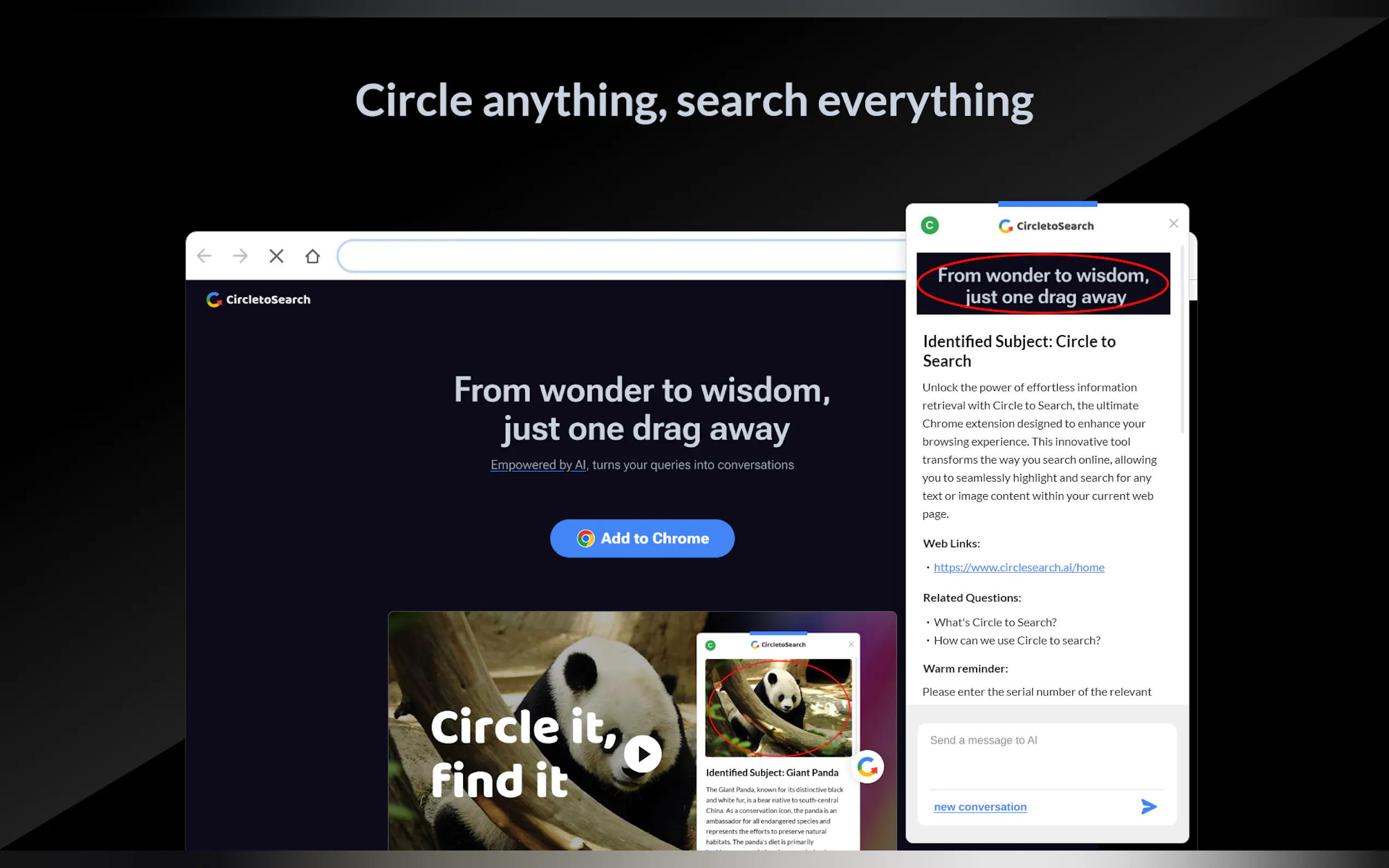Click the green C avatar icon
The height and width of the screenshot is (868, 1389).
coord(930,226)
